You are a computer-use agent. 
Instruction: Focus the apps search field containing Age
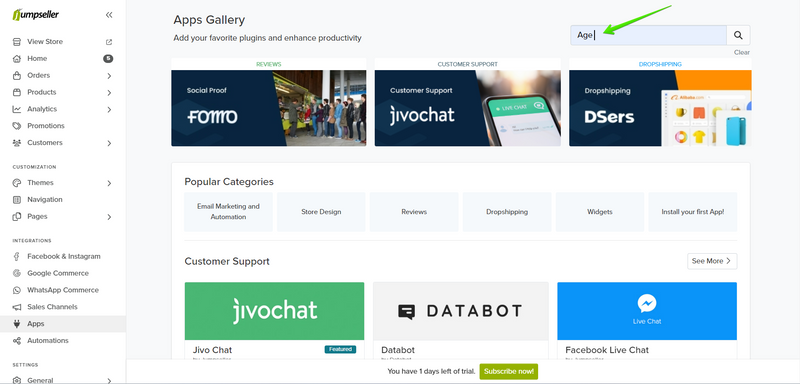tap(648, 35)
